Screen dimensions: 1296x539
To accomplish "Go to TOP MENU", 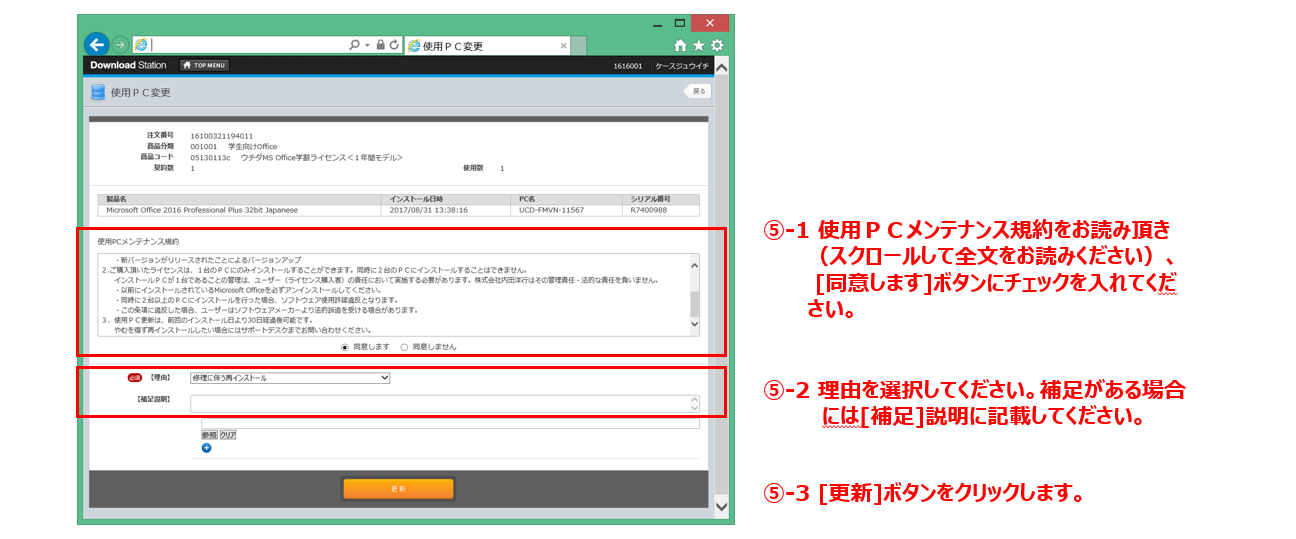I will pyautogui.click(x=204, y=65).
